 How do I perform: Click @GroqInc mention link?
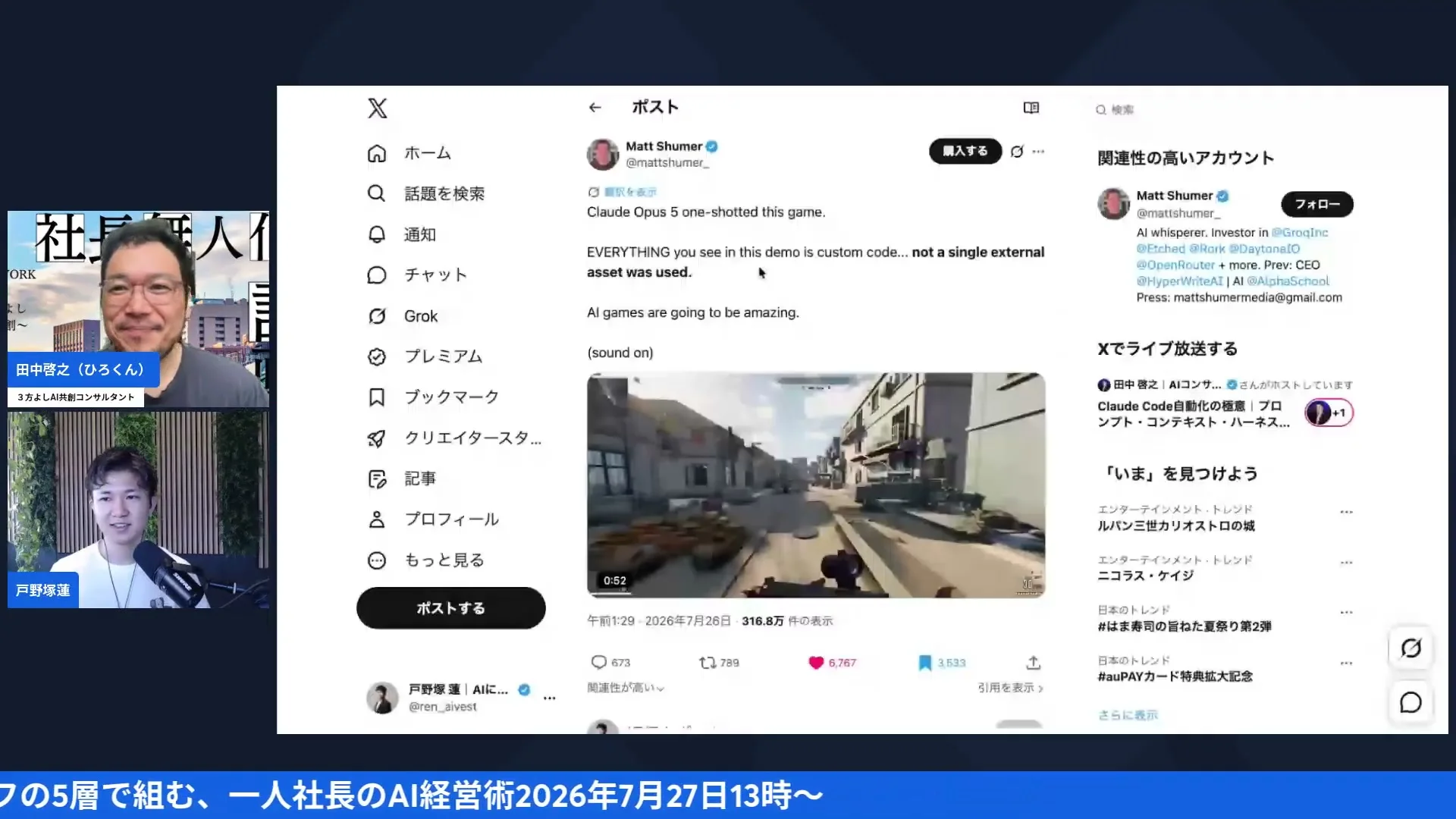click(x=1300, y=233)
